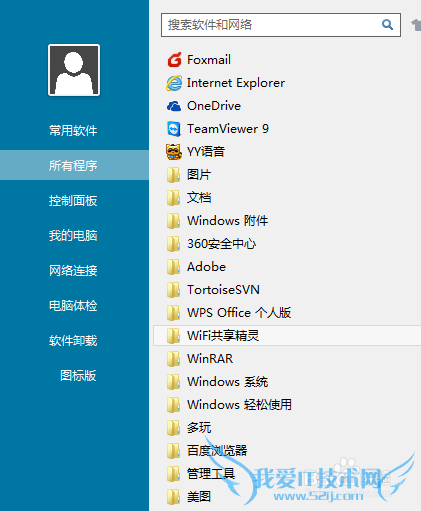This screenshot has height=511, width=421.
Task: Open the YY语音 text entry
Action: pyautogui.click(x=206, y=152)
